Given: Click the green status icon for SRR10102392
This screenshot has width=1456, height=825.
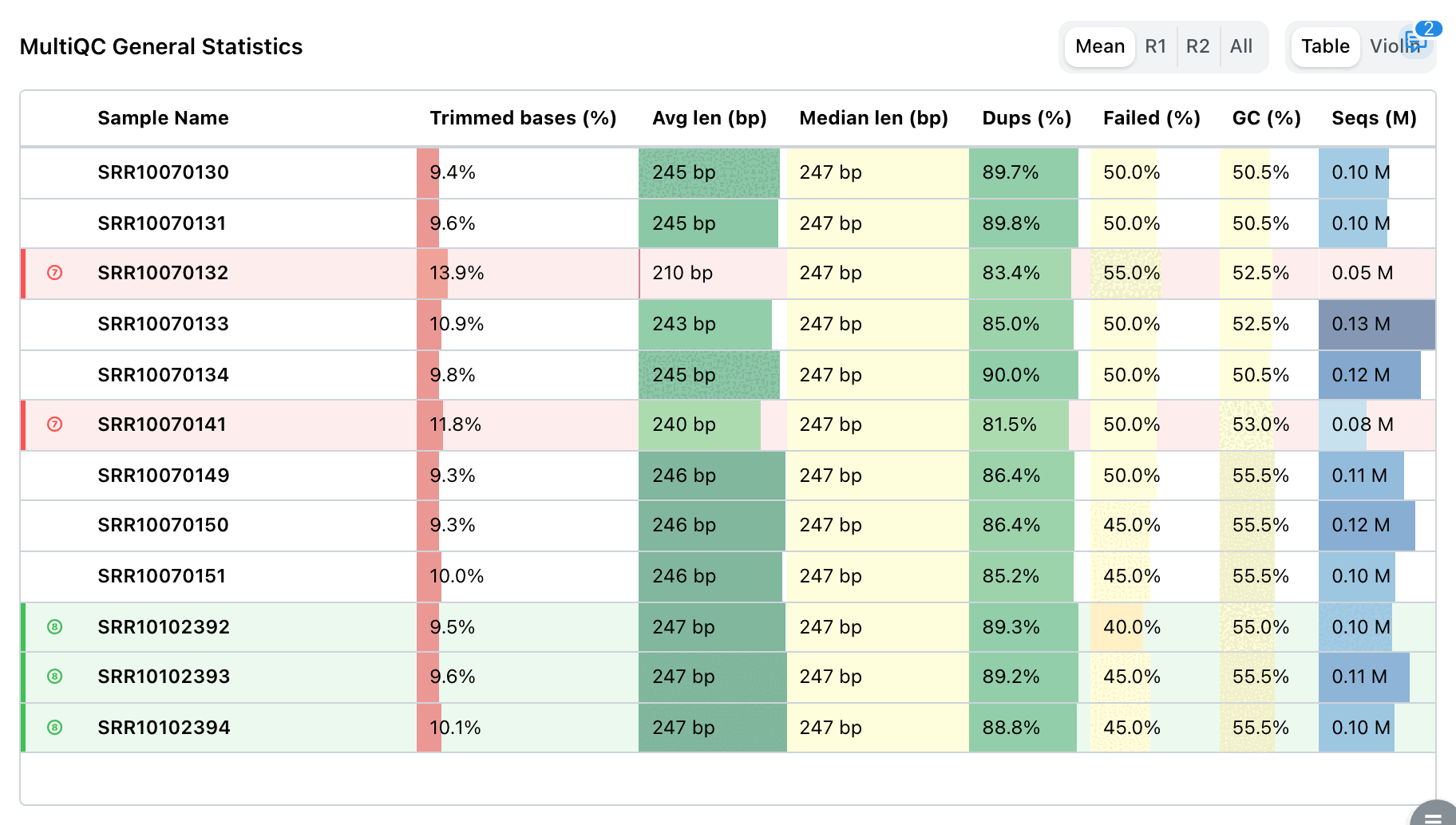Looking at the screenshot, I should click(x=55, y=627).
